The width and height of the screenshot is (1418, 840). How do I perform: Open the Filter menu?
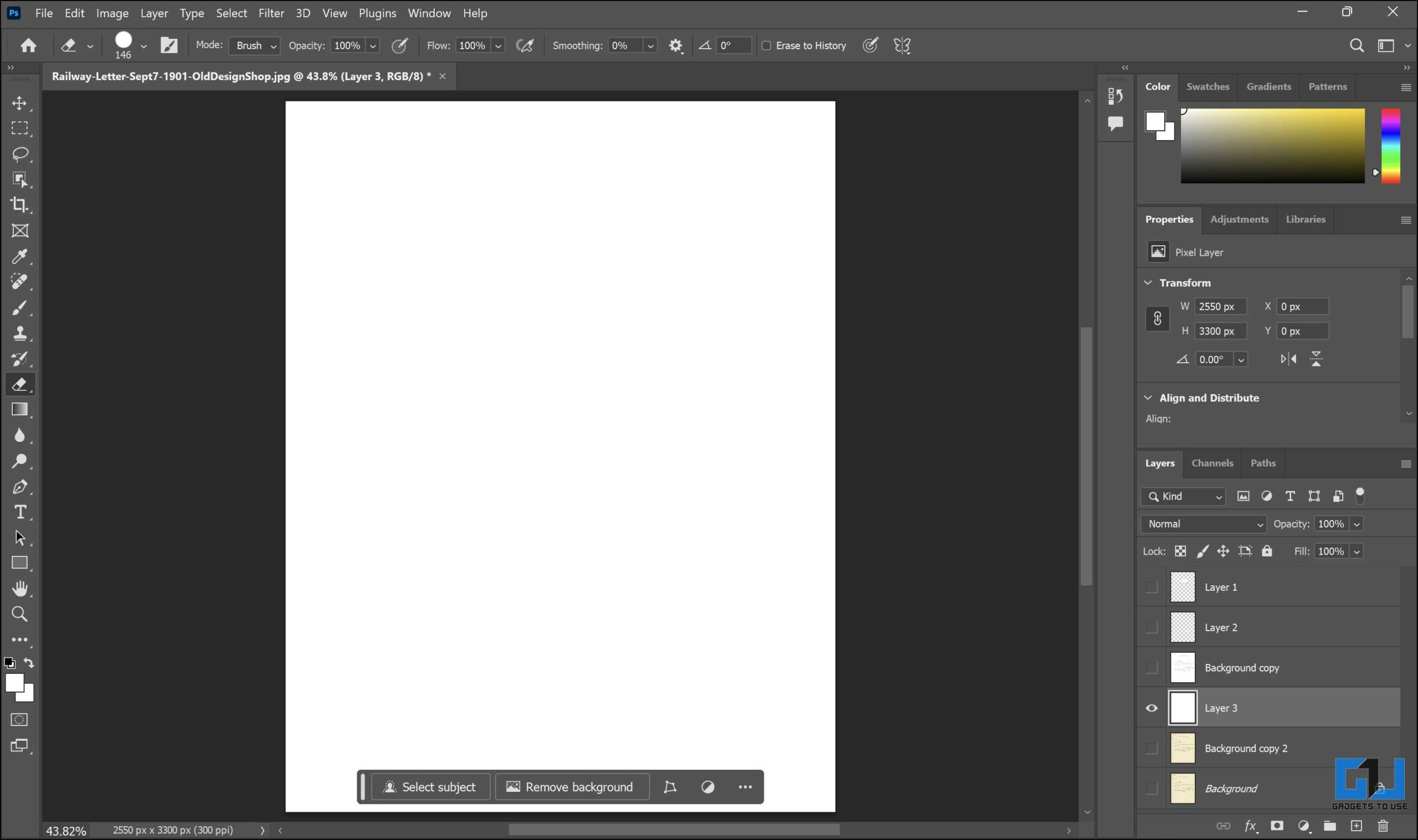coord(271,13)
